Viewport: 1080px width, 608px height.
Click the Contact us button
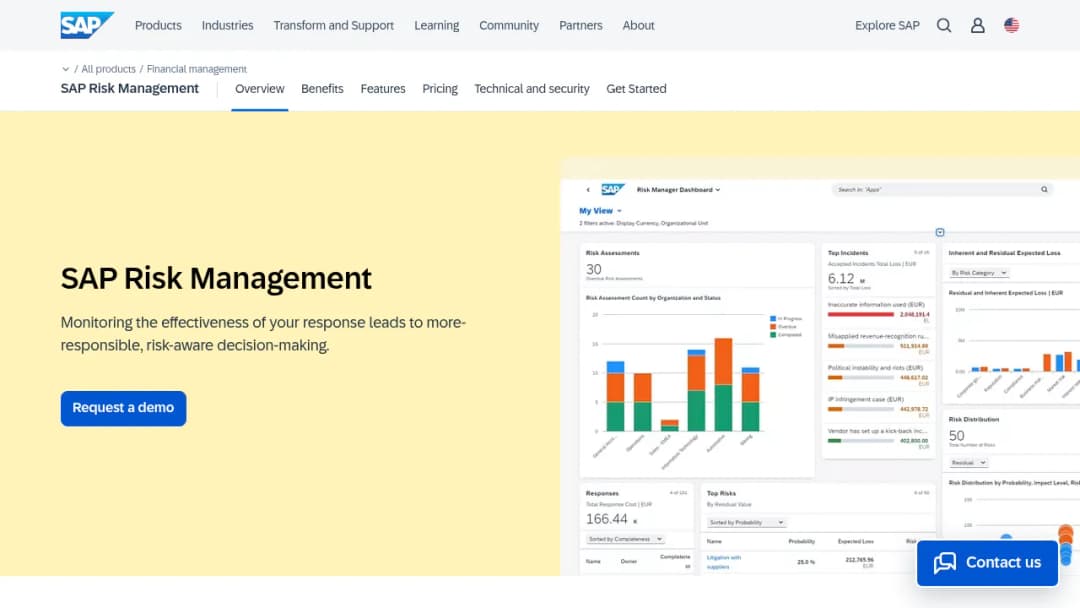[987, 563]
